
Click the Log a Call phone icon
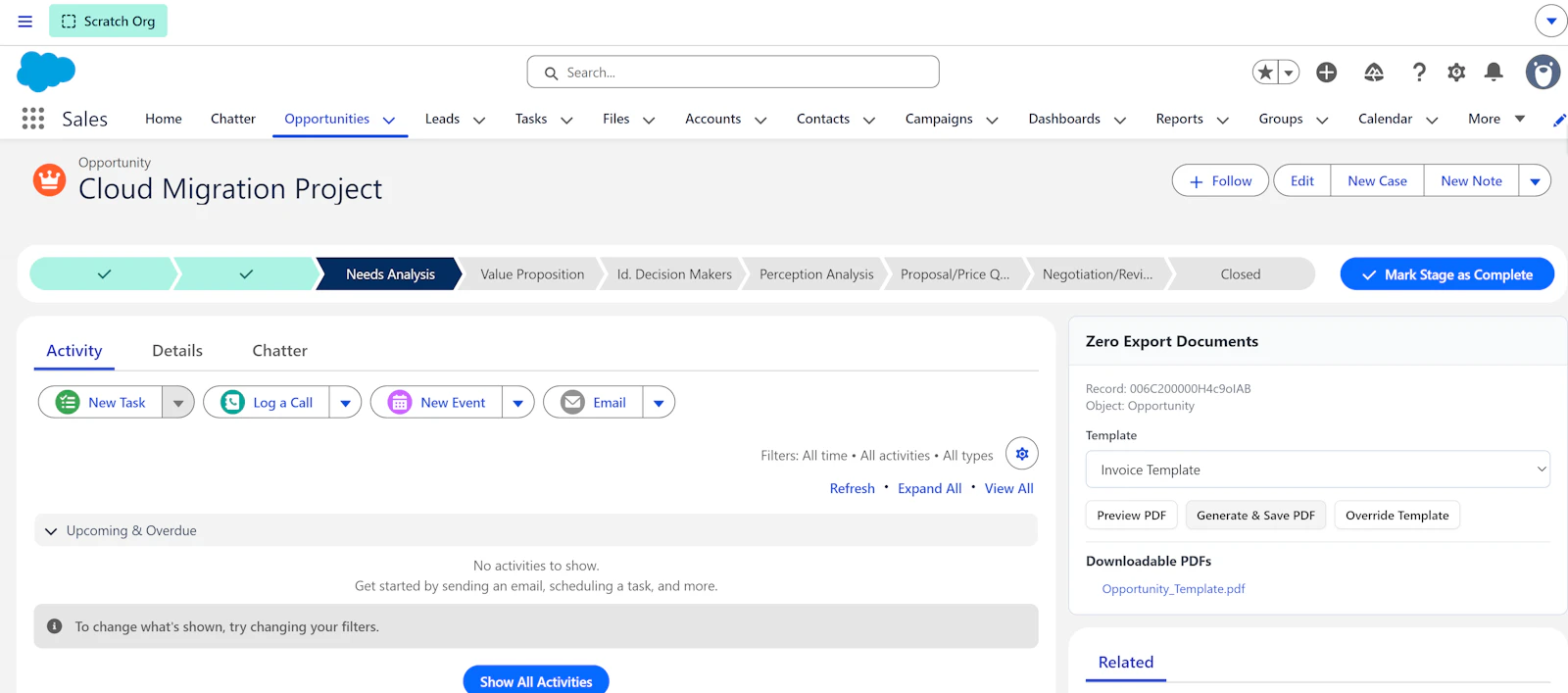coord(232,402)
